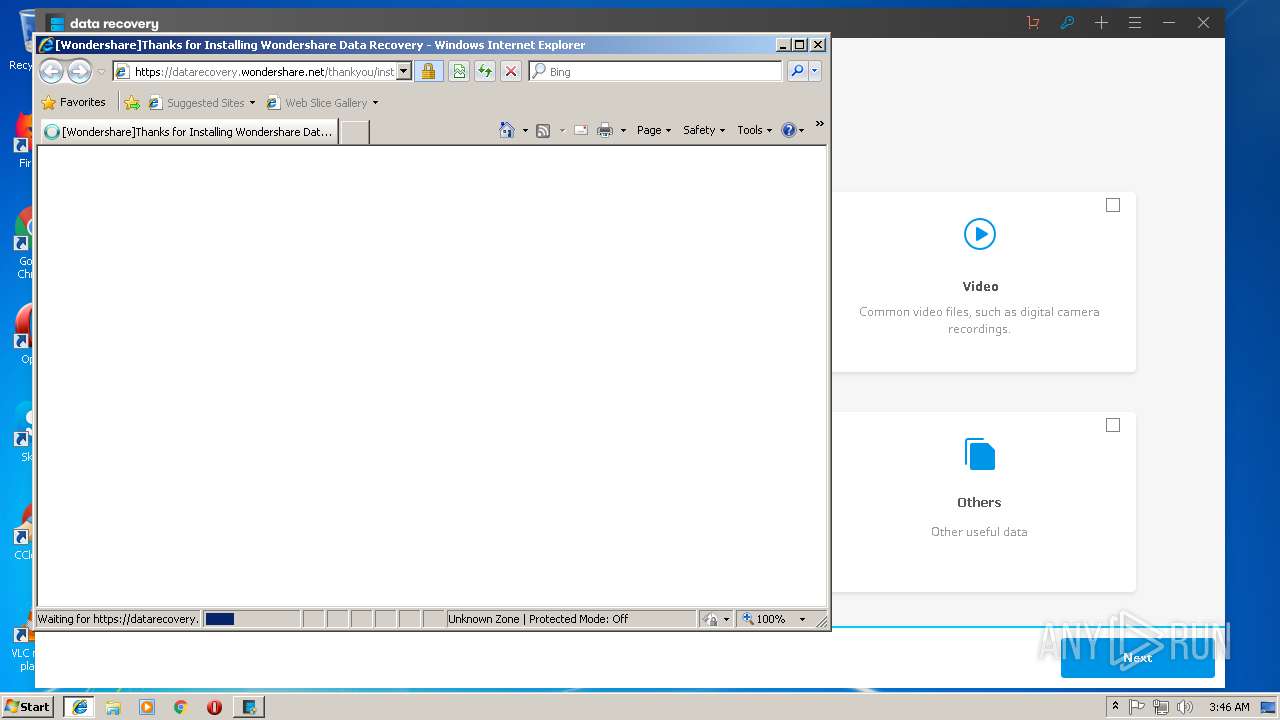Click the Add to Favorites Bar icon
This screenshot has height=720, width=1280.
pos(132,102)
